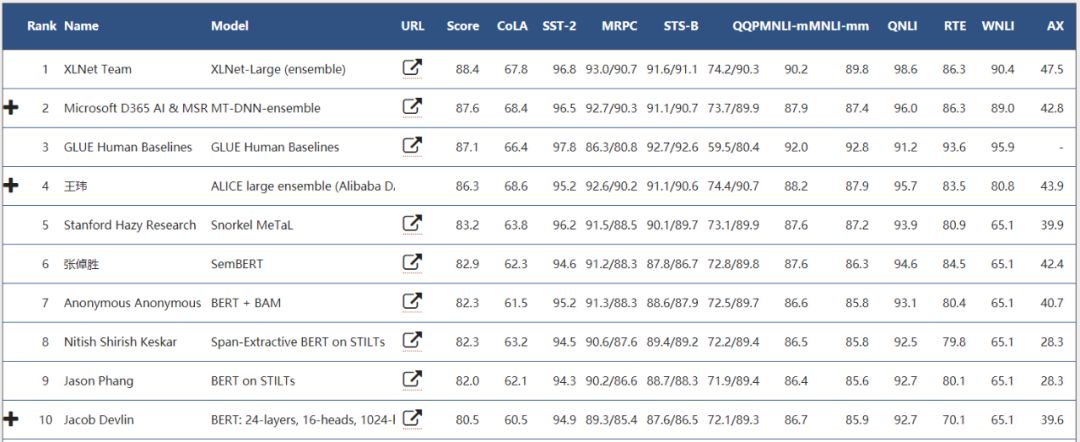Click the CoLA column header
The image size is (1080, 442).
(x=512, y=26)
